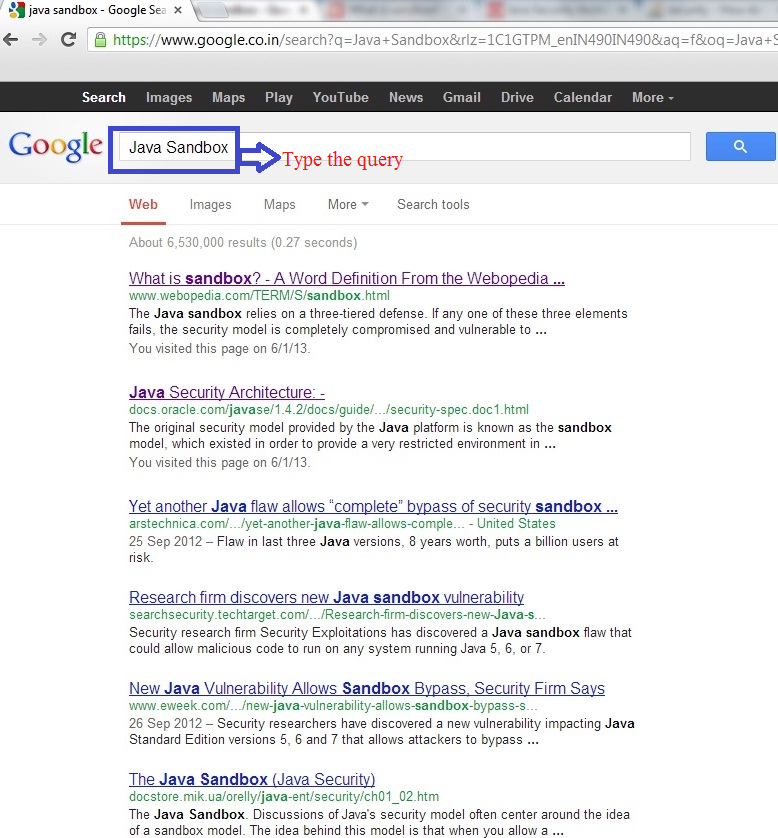Open Gmail in the black navigation bar

(x=462, y=97)
